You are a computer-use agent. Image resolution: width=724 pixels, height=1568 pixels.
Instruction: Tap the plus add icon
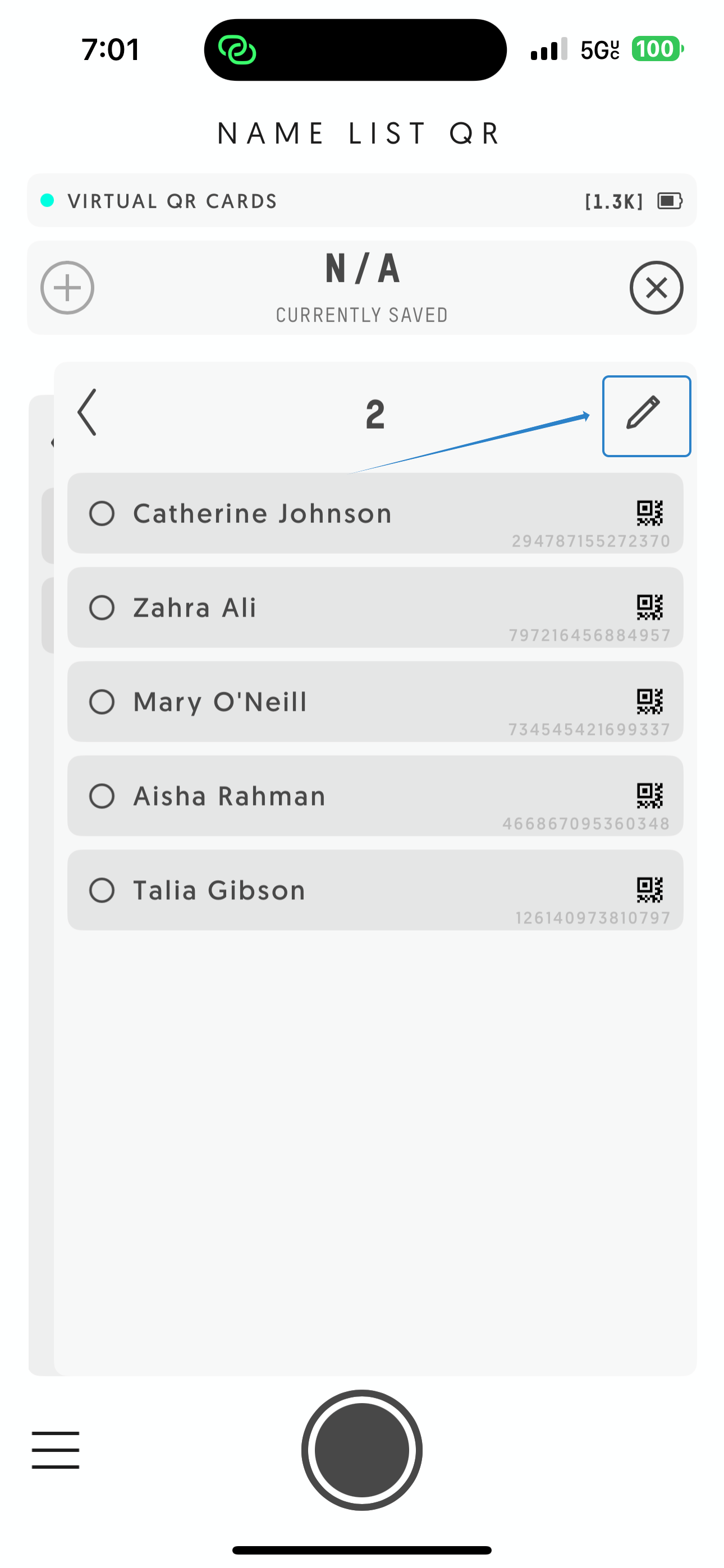coord(67,288)
